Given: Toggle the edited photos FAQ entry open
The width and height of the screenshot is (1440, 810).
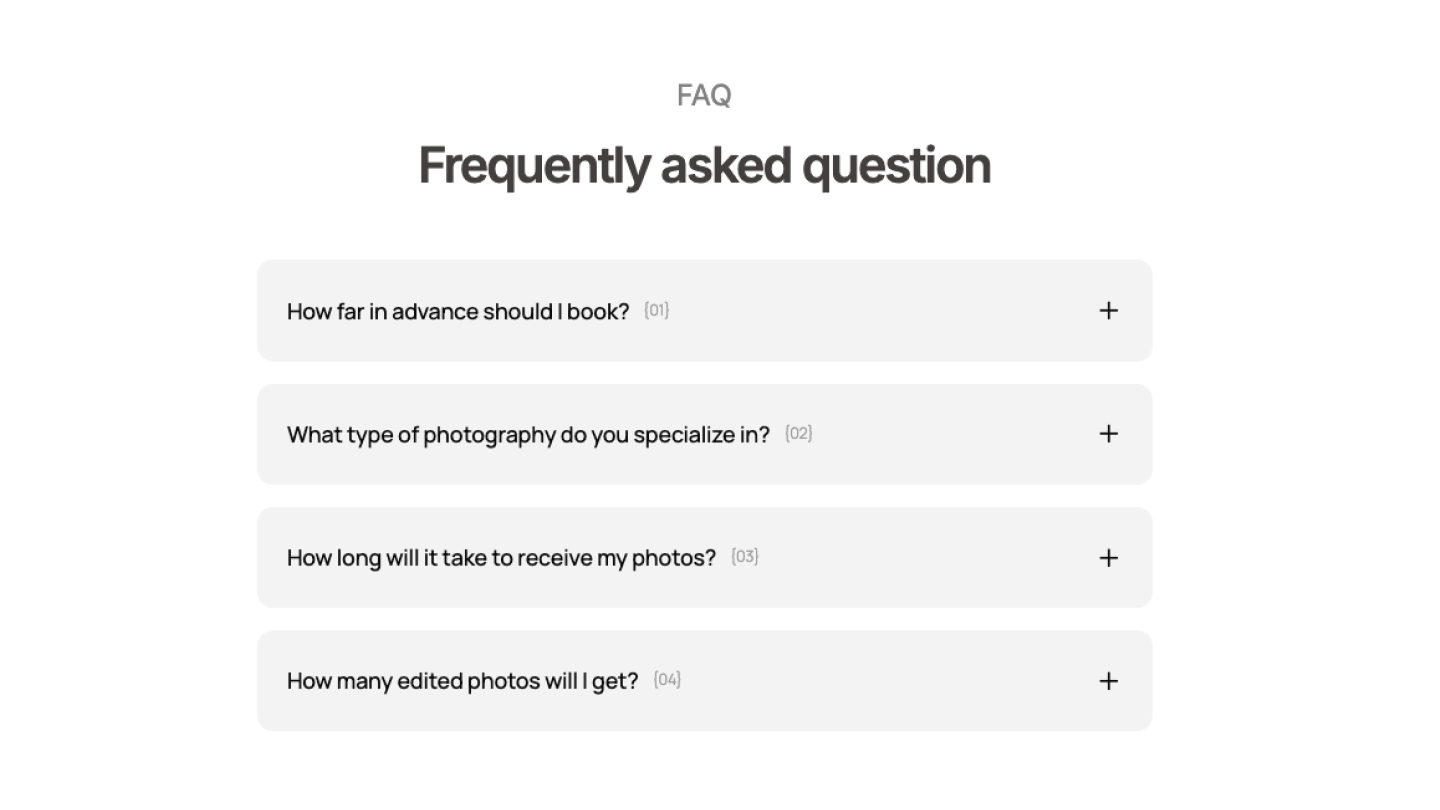Looking at the screenshot, I should pos(704,680).
